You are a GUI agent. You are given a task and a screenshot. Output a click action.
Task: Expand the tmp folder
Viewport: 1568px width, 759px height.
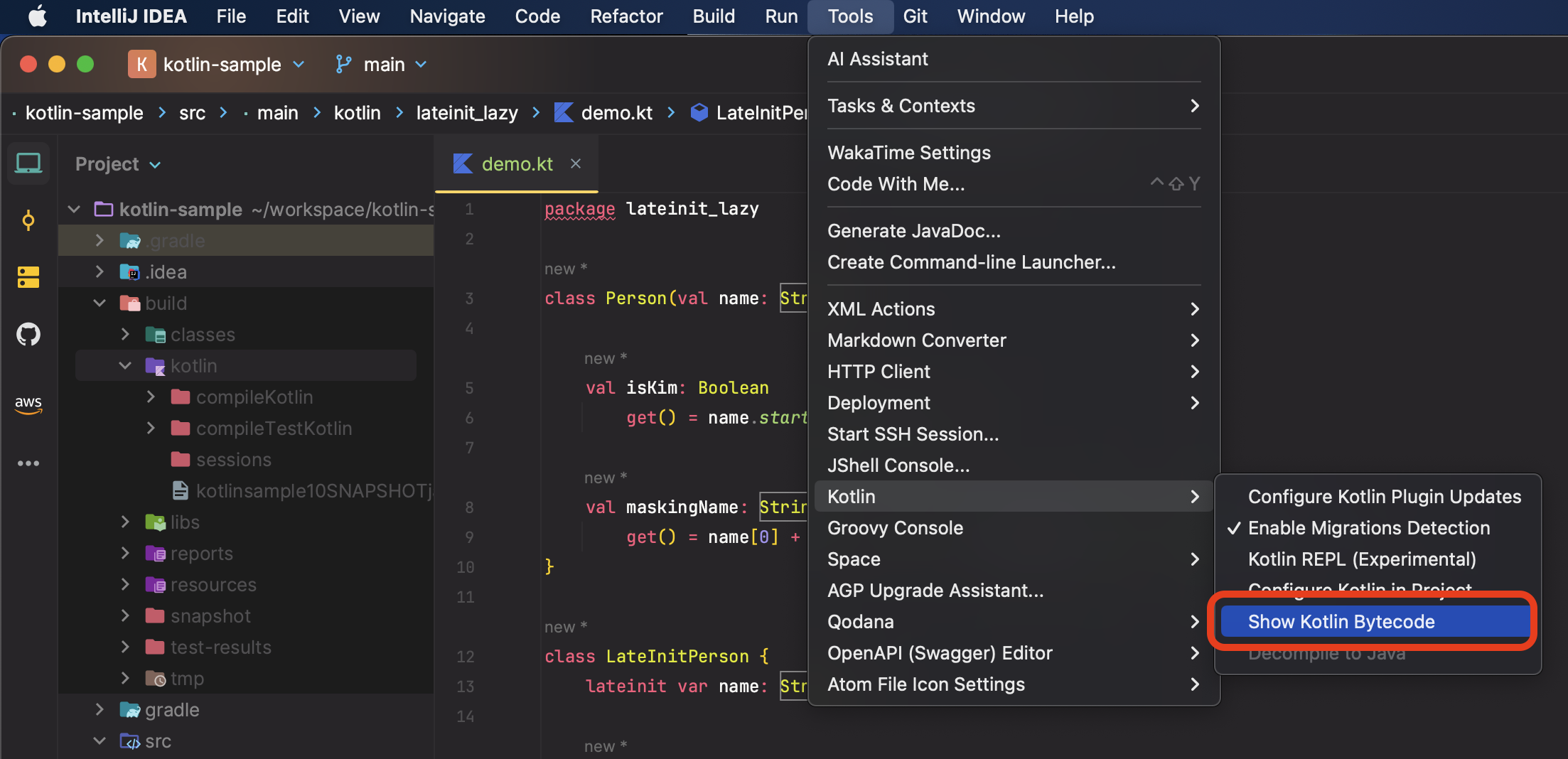coord(125,678)
